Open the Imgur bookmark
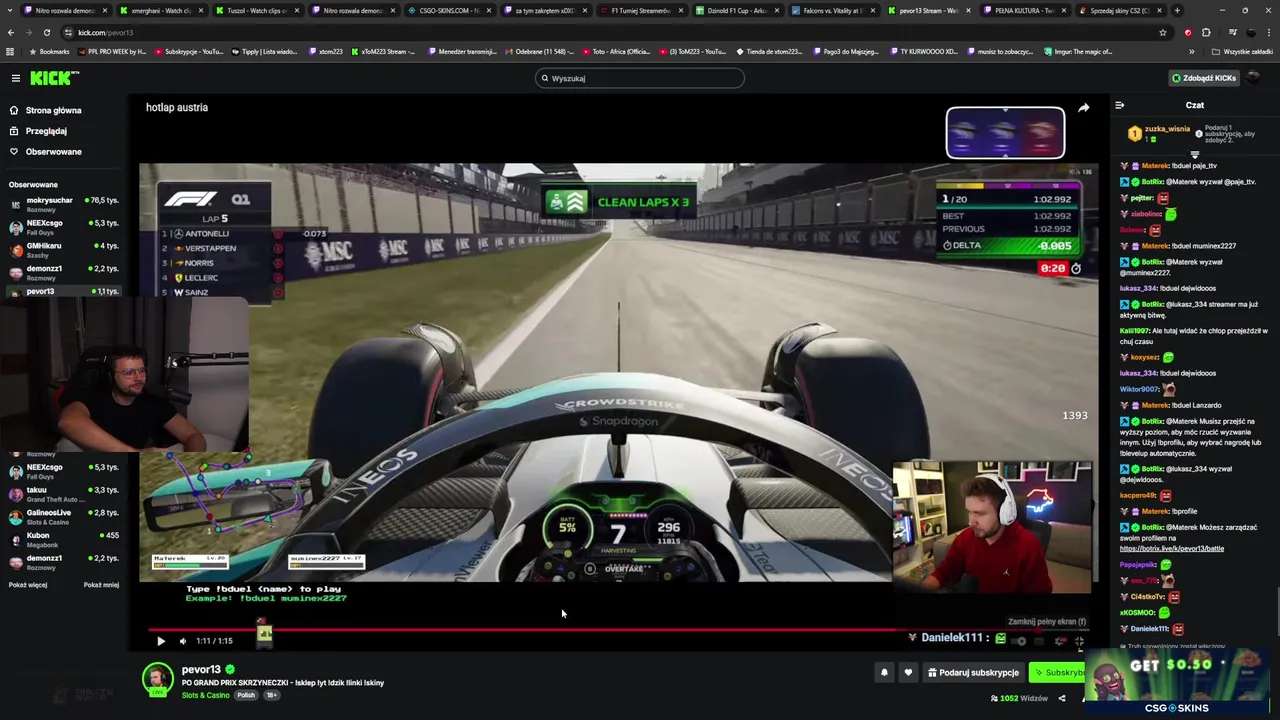Viewport: 1280px width, 720px height. pos(1078,51)
